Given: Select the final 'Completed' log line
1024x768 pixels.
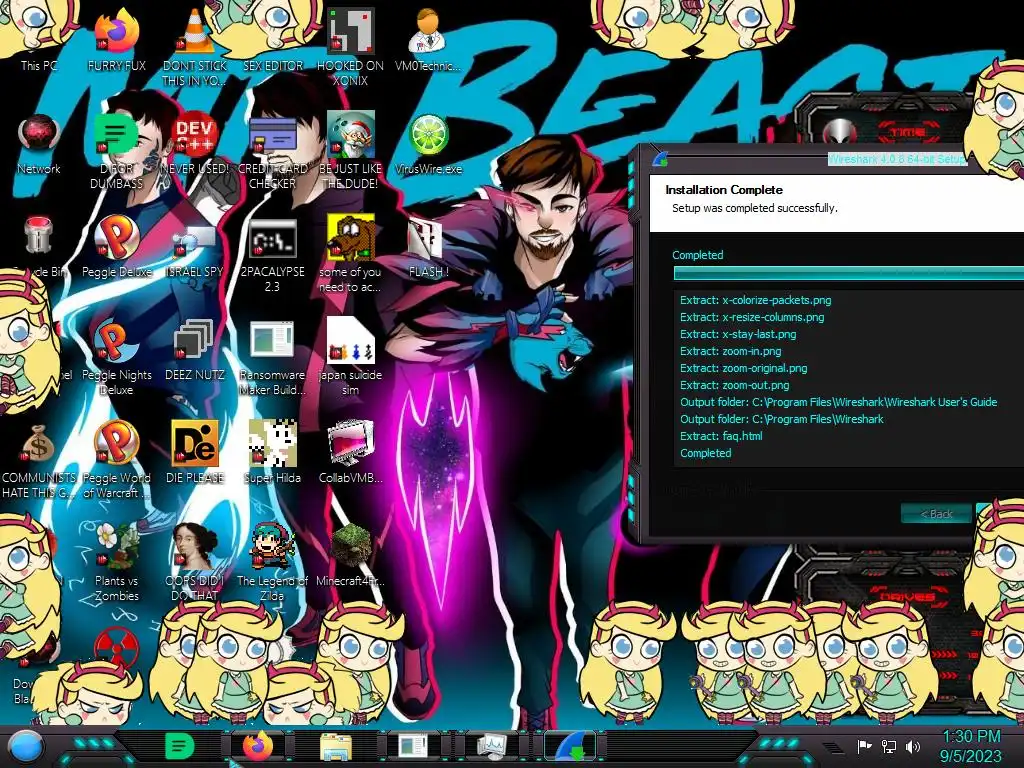Looking at the screenshot, I should [x=705, y=453].
